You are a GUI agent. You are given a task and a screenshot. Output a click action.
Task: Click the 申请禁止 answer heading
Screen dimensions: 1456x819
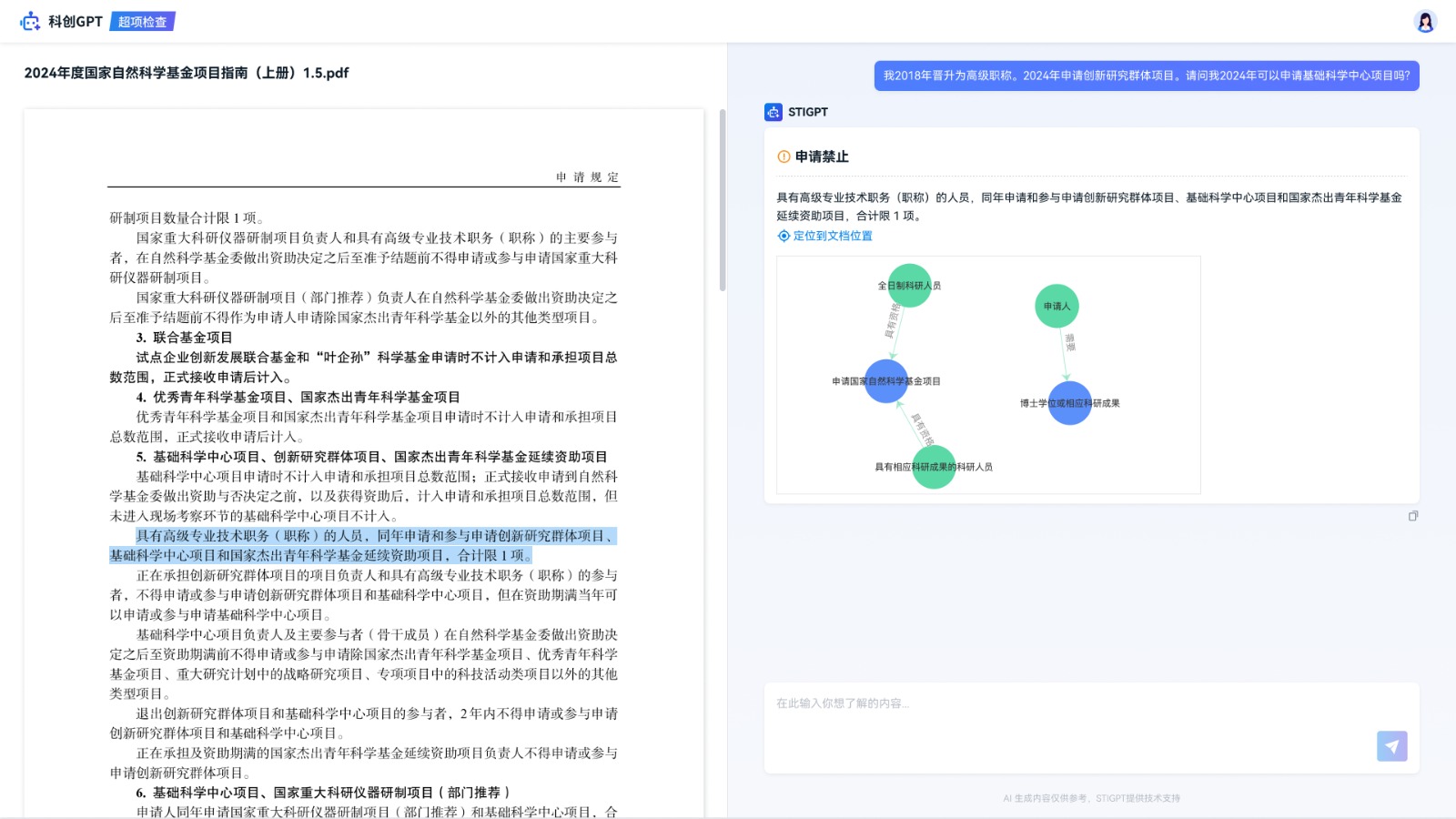pyautogui.click(x=822, y=157)
